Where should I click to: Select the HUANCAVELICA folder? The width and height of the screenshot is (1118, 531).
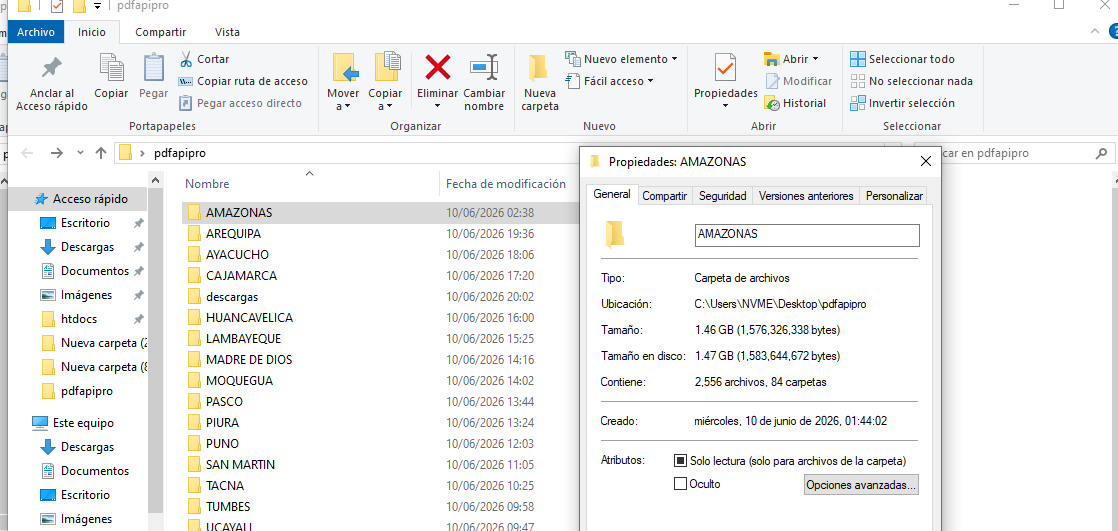click(381, 317)
